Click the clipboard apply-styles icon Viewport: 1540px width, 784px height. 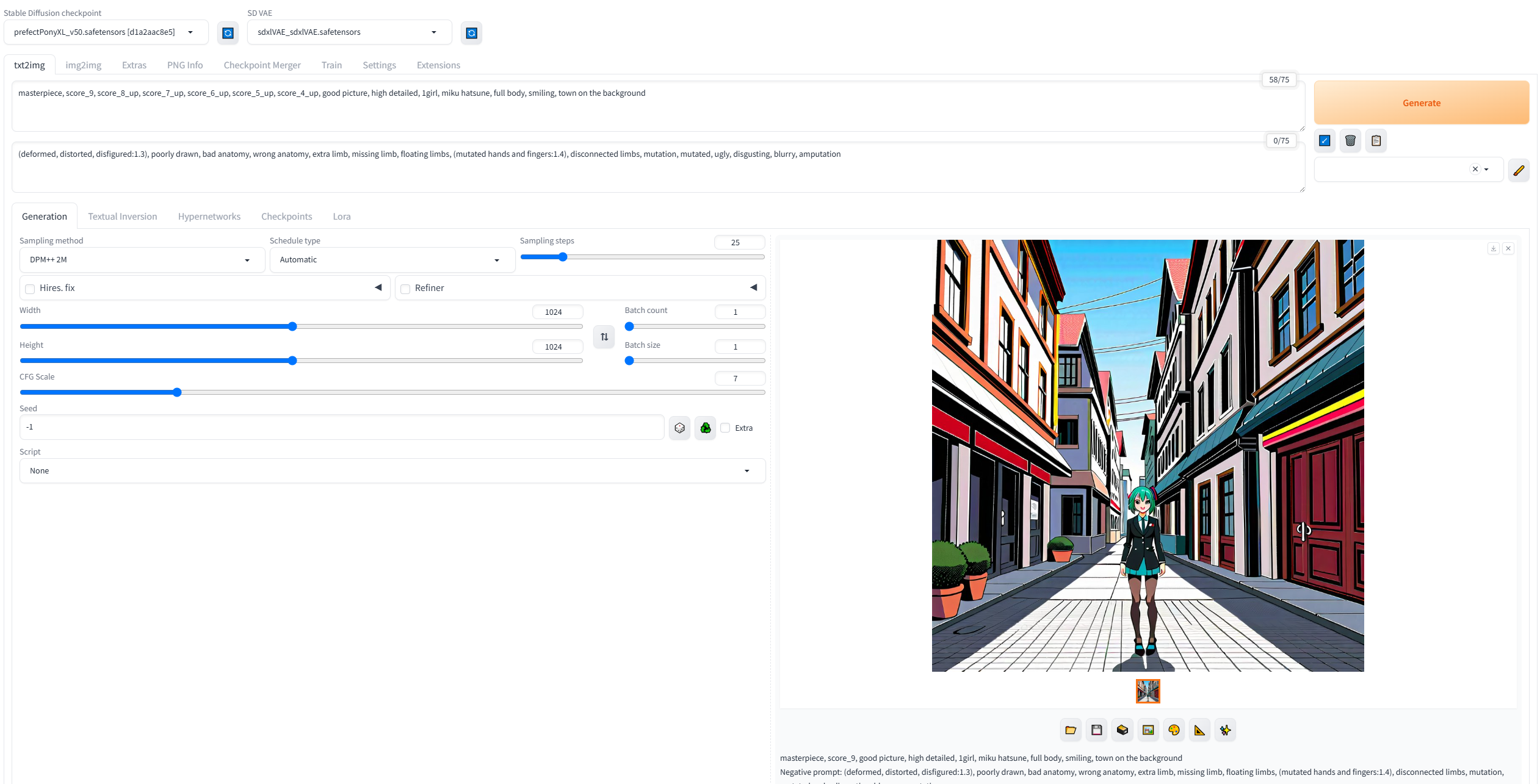(x=1376, y=141)
